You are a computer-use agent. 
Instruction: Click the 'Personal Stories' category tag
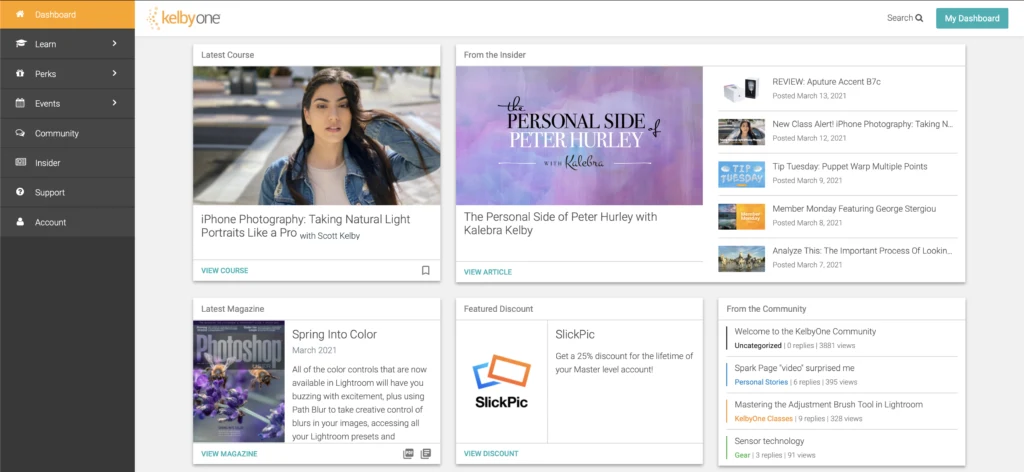[x=761, y=382]
